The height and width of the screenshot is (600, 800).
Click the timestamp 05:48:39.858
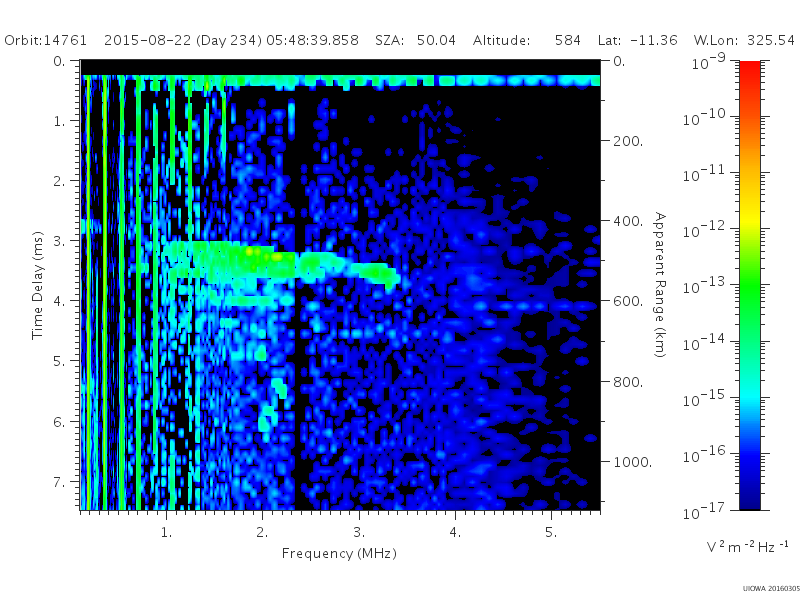[312, 40]
